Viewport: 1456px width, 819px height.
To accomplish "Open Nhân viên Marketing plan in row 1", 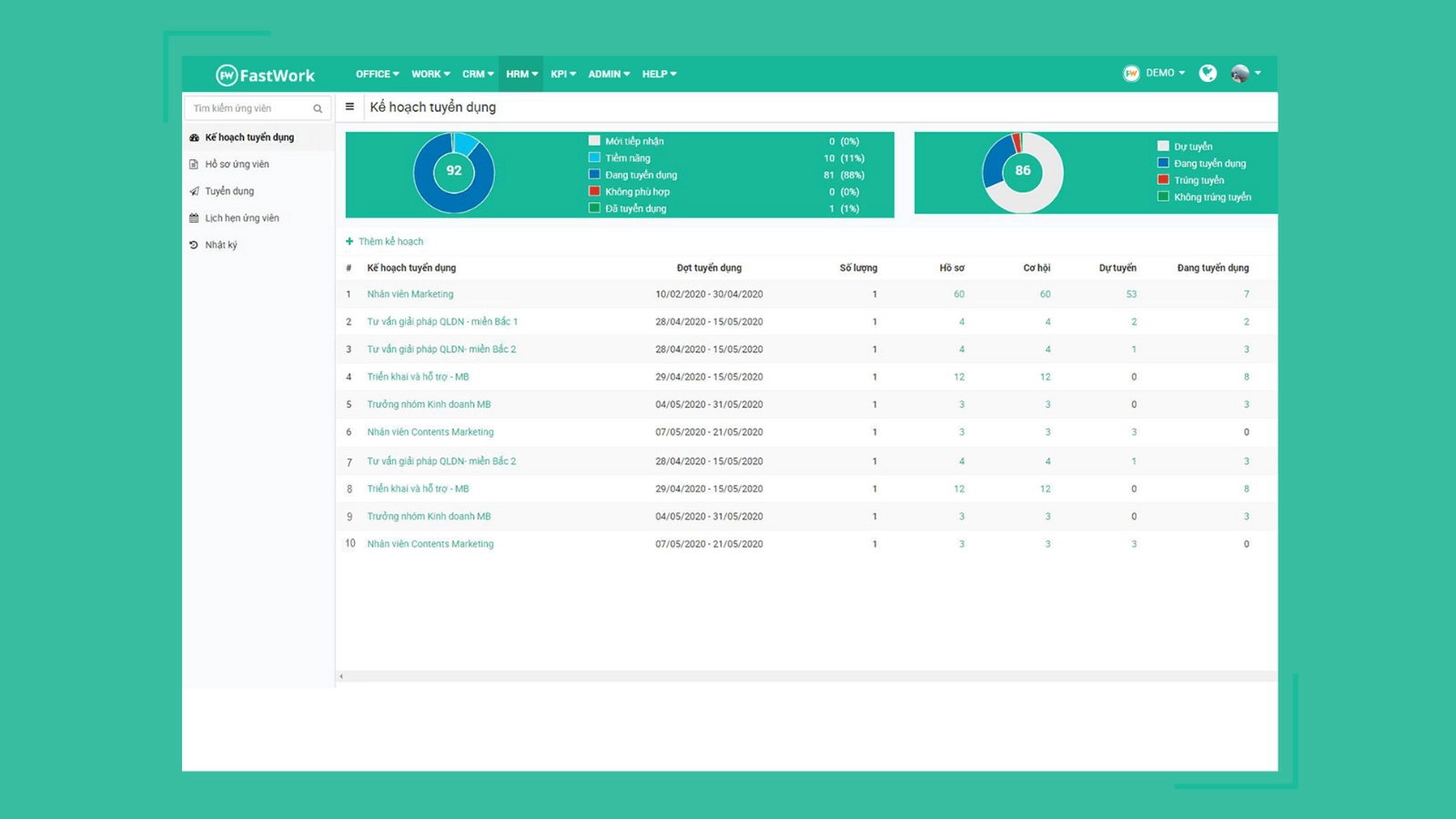I will (x=409, y=294).
